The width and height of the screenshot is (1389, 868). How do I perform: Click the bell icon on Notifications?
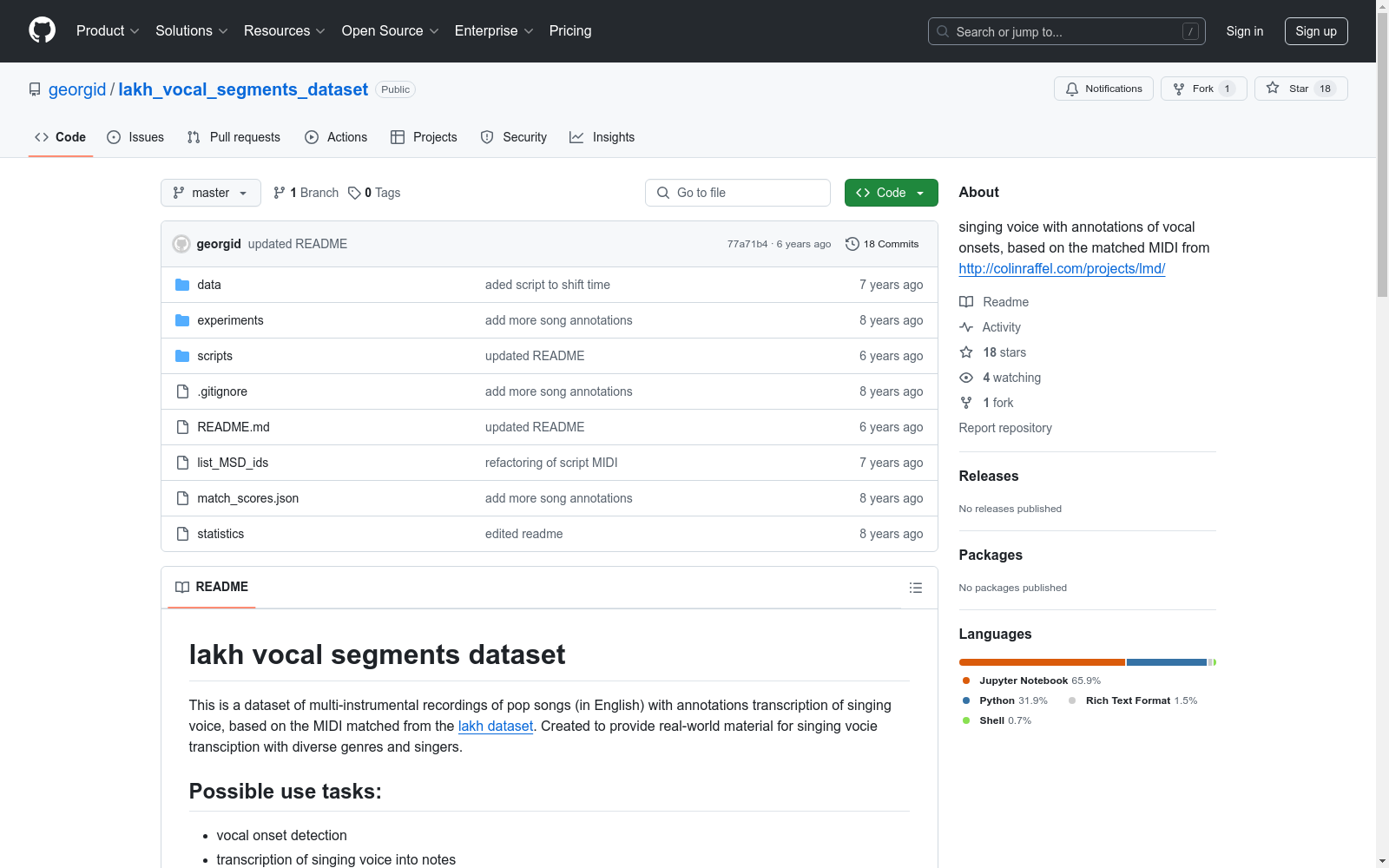pos(1072,89)
